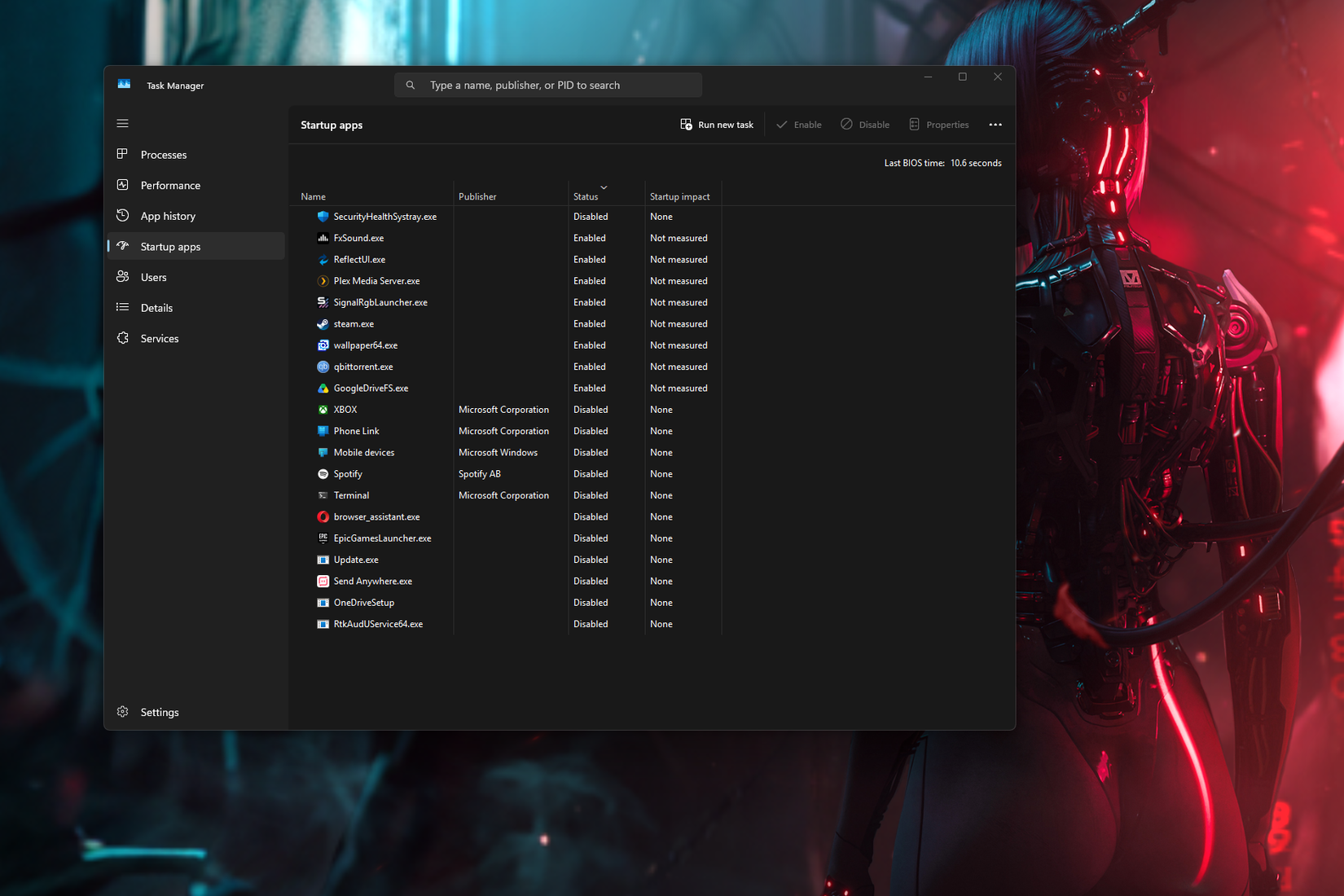1344x896 pixels.
Task: Open the Details page
Action: [x=196, y=308]
